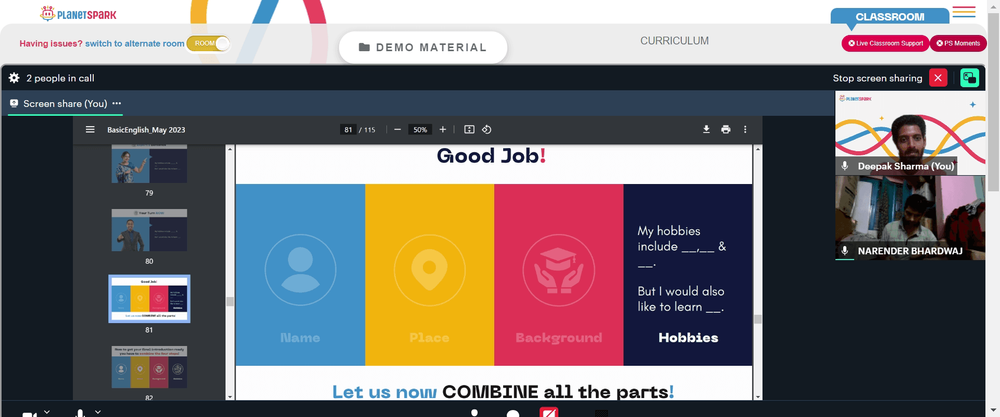Image resolution: width=1000 pixels, height=417 pixels.
Task: Expand camera options chevron
Action: coord(47,412)
